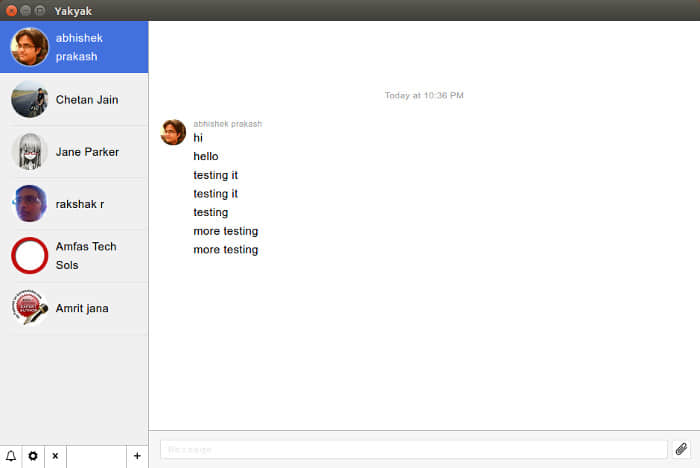Image resolution: width=700 pixels, height=468 pixels.
Task: Open the Chetan Jain conversation
Action: (x=74, y=100)
